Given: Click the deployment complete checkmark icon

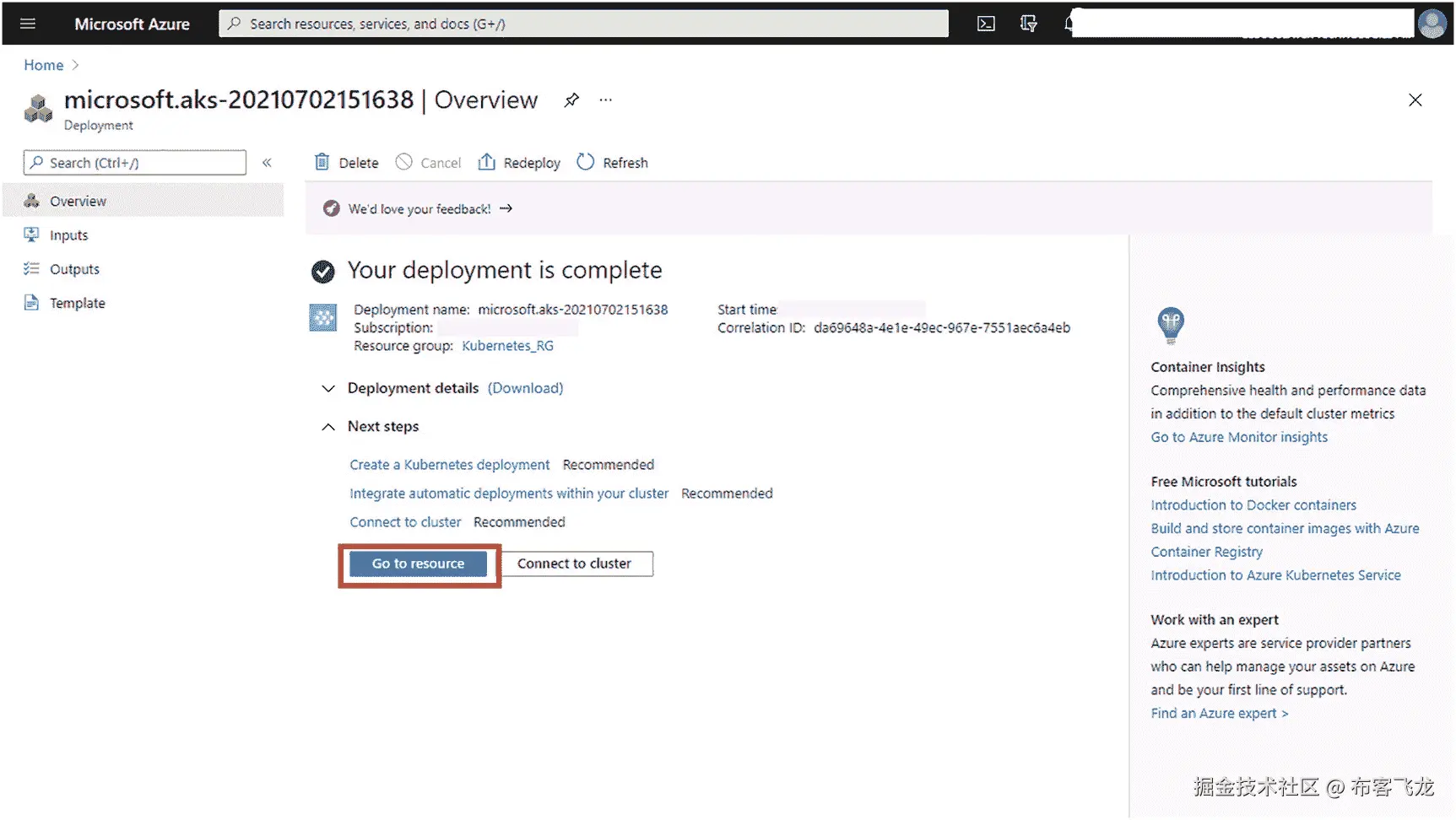Looking at the screenshot, I should point(323,271).
